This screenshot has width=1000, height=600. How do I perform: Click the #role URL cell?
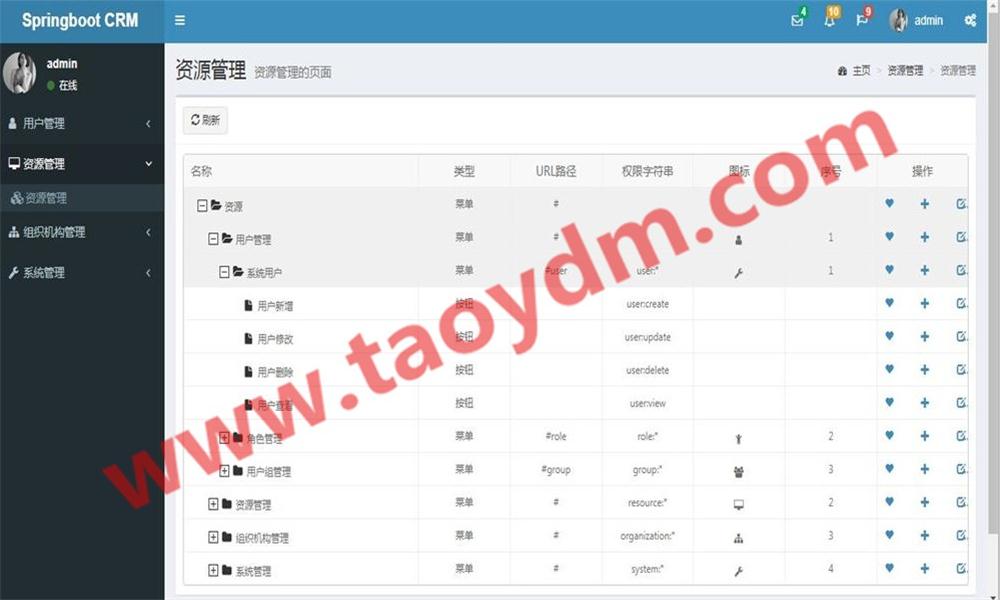555,437
